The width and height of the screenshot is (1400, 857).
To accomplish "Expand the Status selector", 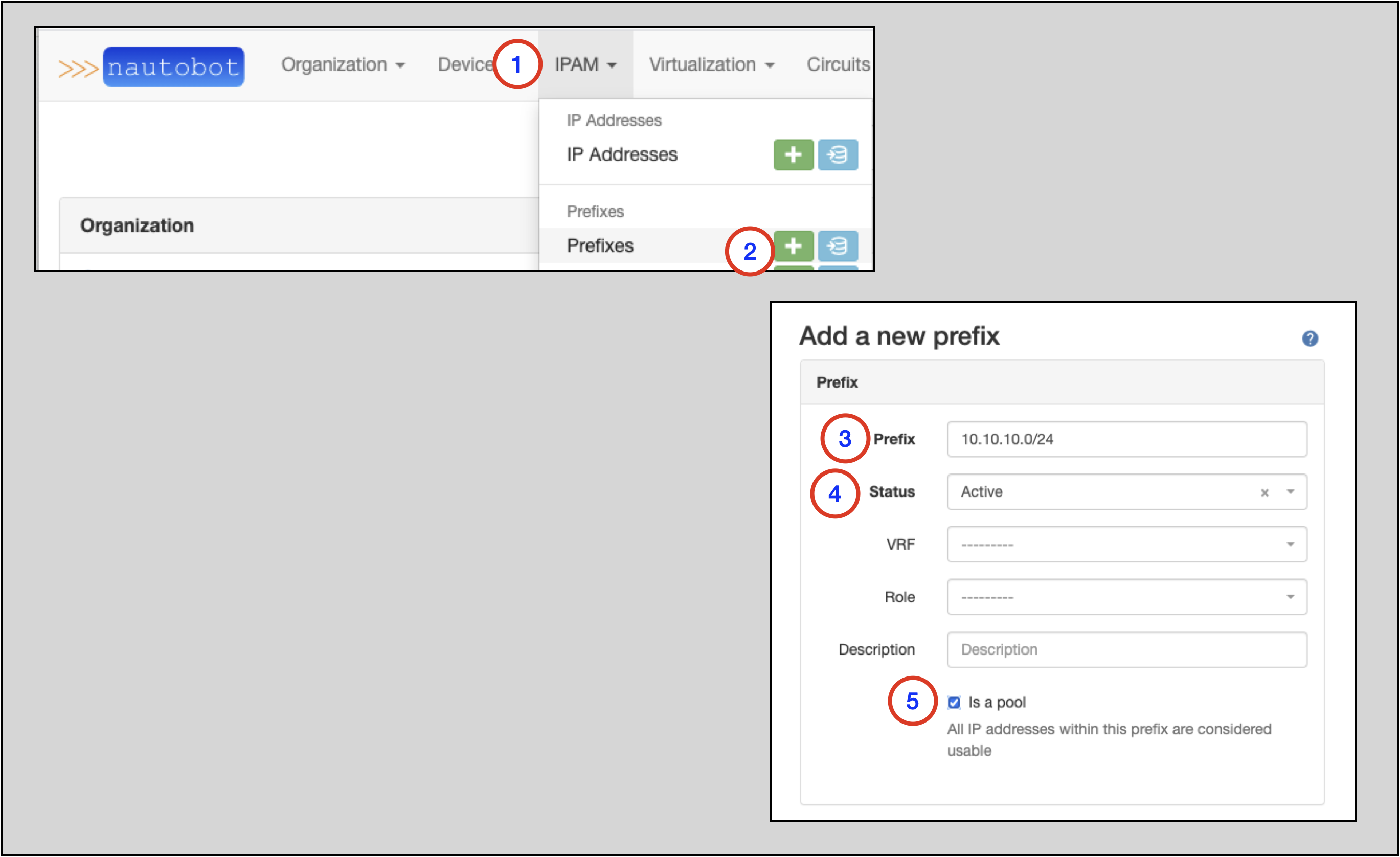I will coord(1292,492).
